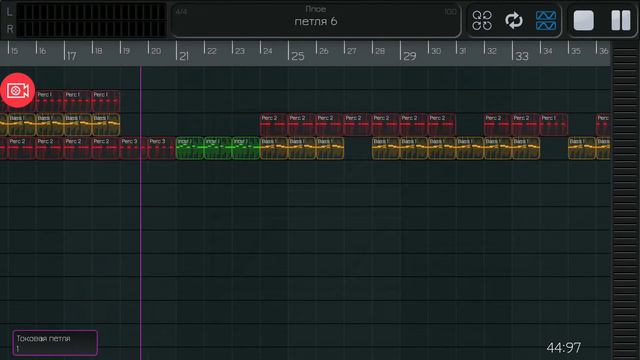640x360 pixels.
Task: Click bar 31 marker on the ruler
Action: [462, 50]
